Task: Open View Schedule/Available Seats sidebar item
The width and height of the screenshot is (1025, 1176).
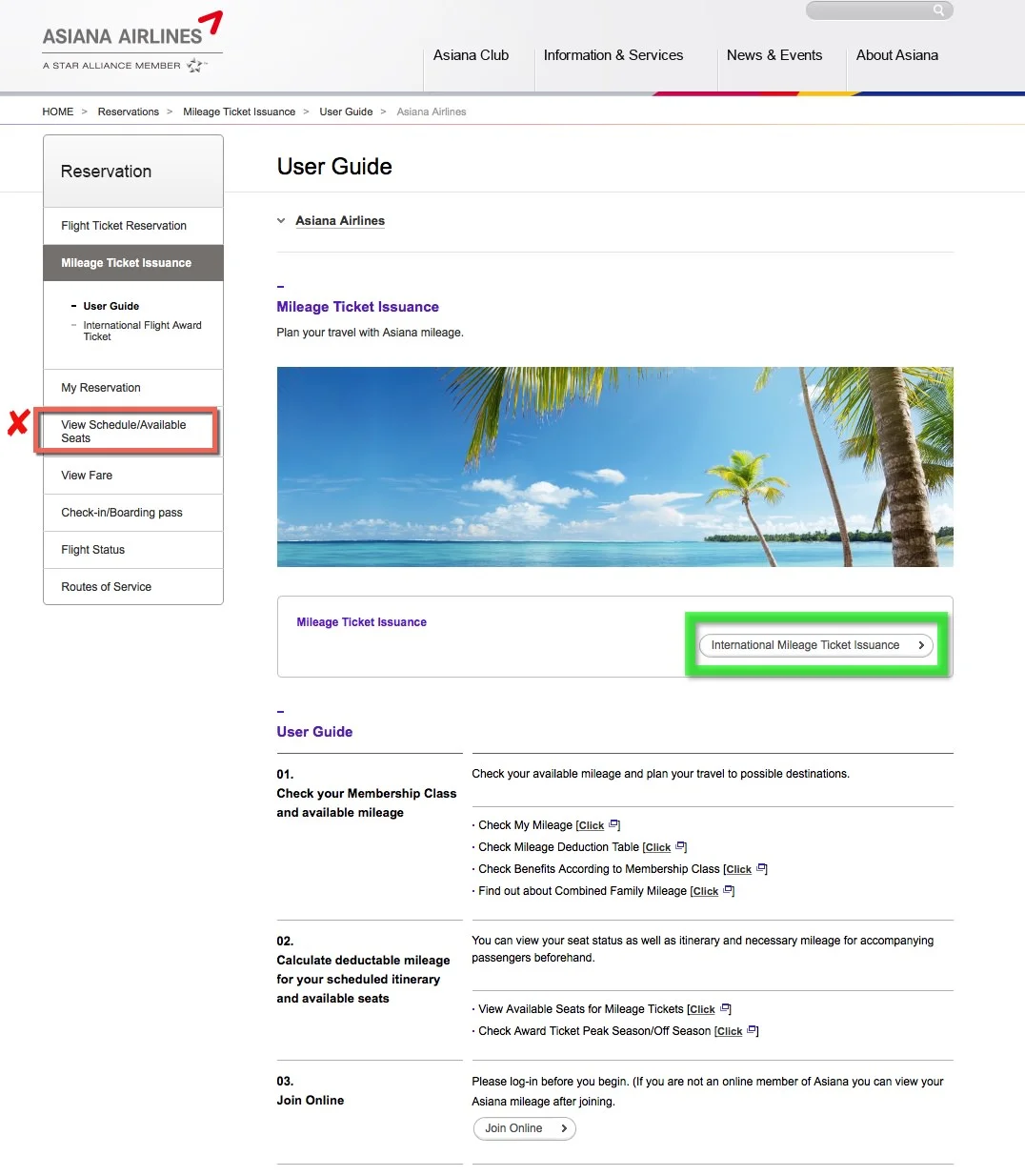Action: 133,432
